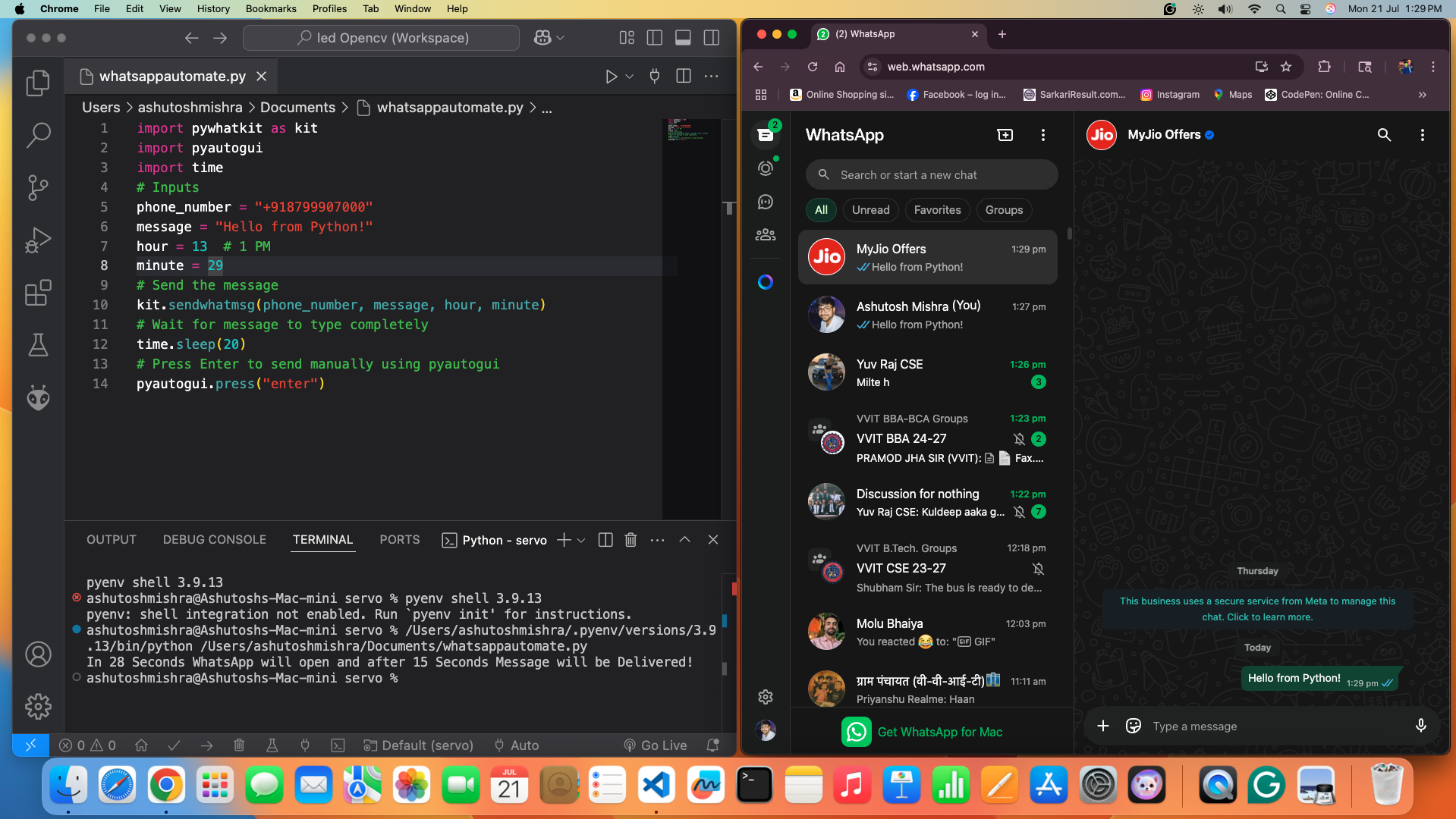Screen dimensions: 1456x819
Task: Split the VS Code editor right
Action: (683, 76)
